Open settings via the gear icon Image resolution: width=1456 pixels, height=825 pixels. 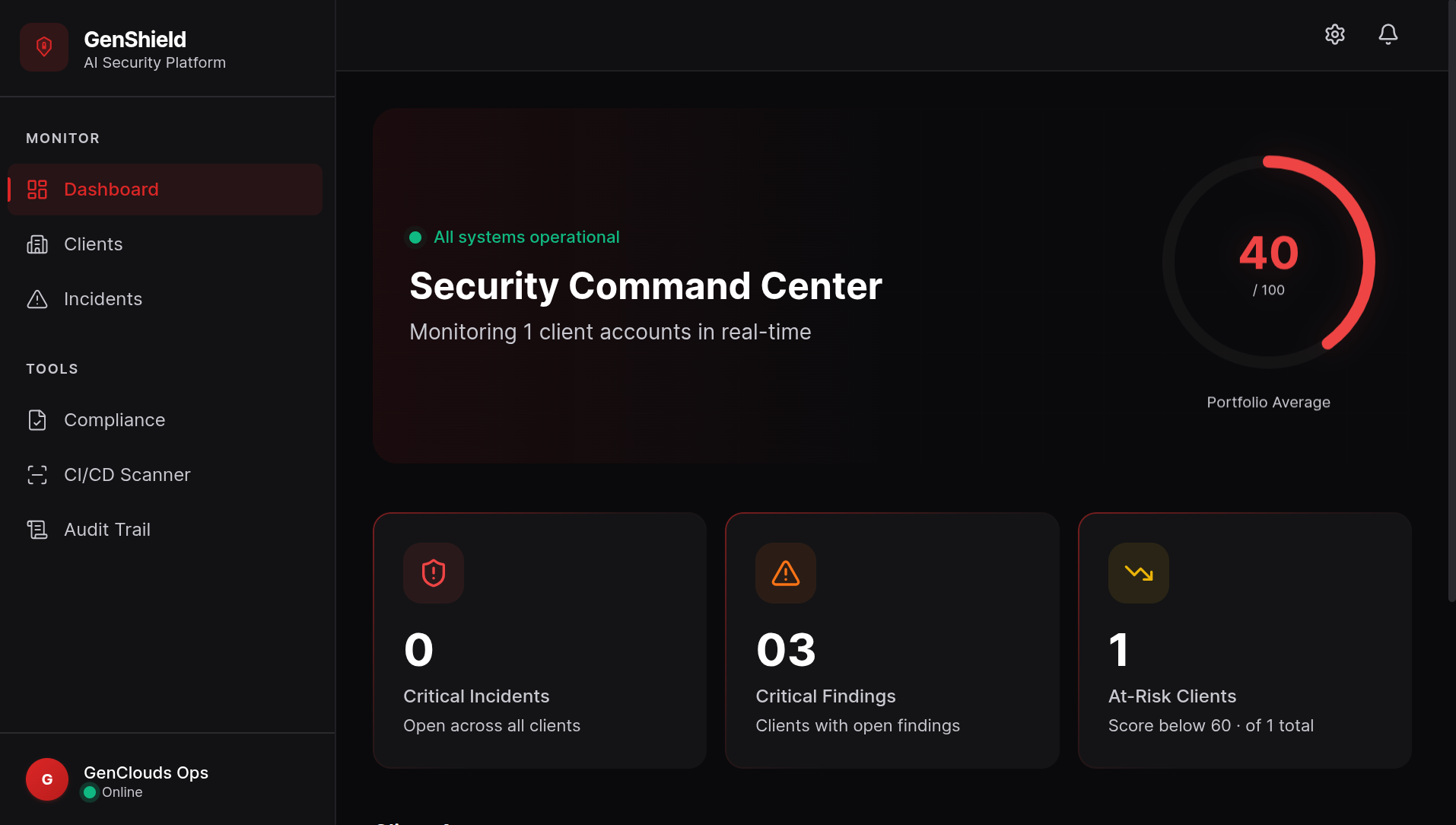[1335, 34]
